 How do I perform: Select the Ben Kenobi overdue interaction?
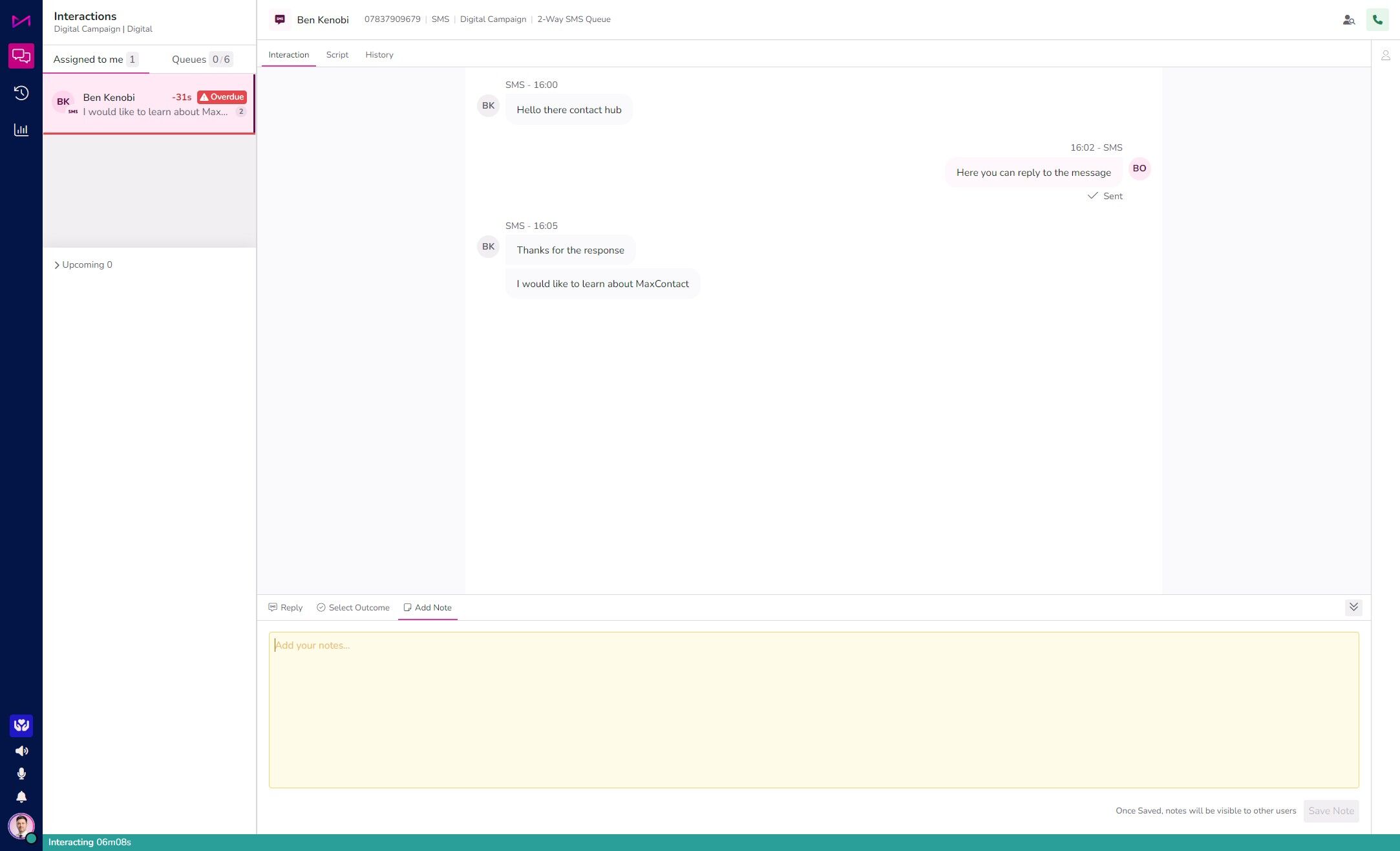click(149, 104)
